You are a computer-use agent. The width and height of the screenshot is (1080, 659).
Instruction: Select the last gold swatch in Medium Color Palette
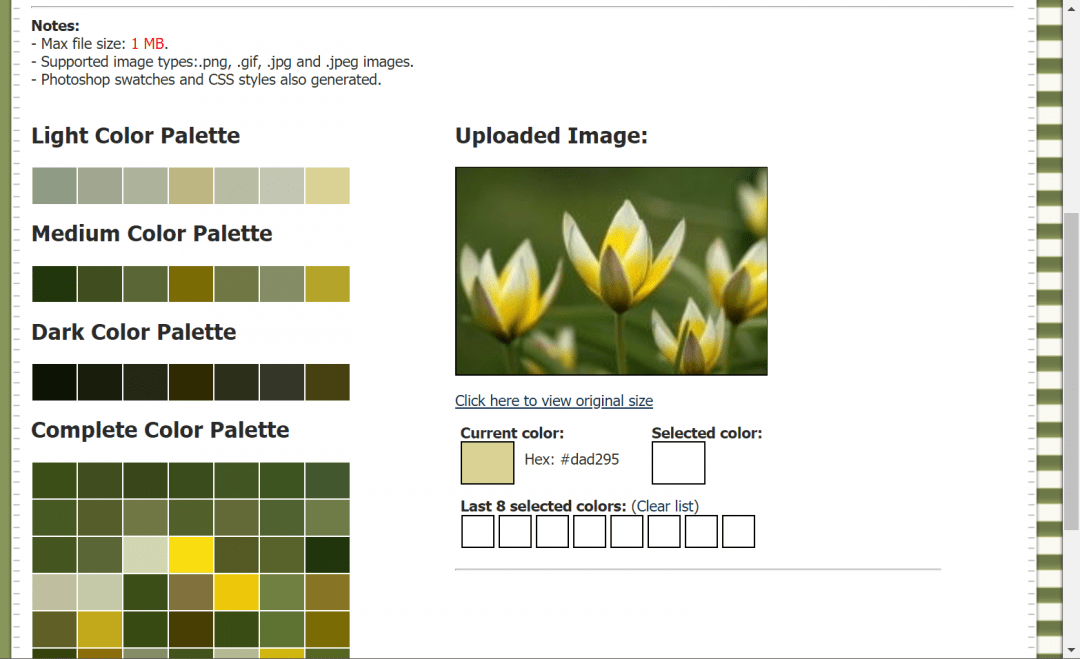pyautogui.click(x=327, y=284)
